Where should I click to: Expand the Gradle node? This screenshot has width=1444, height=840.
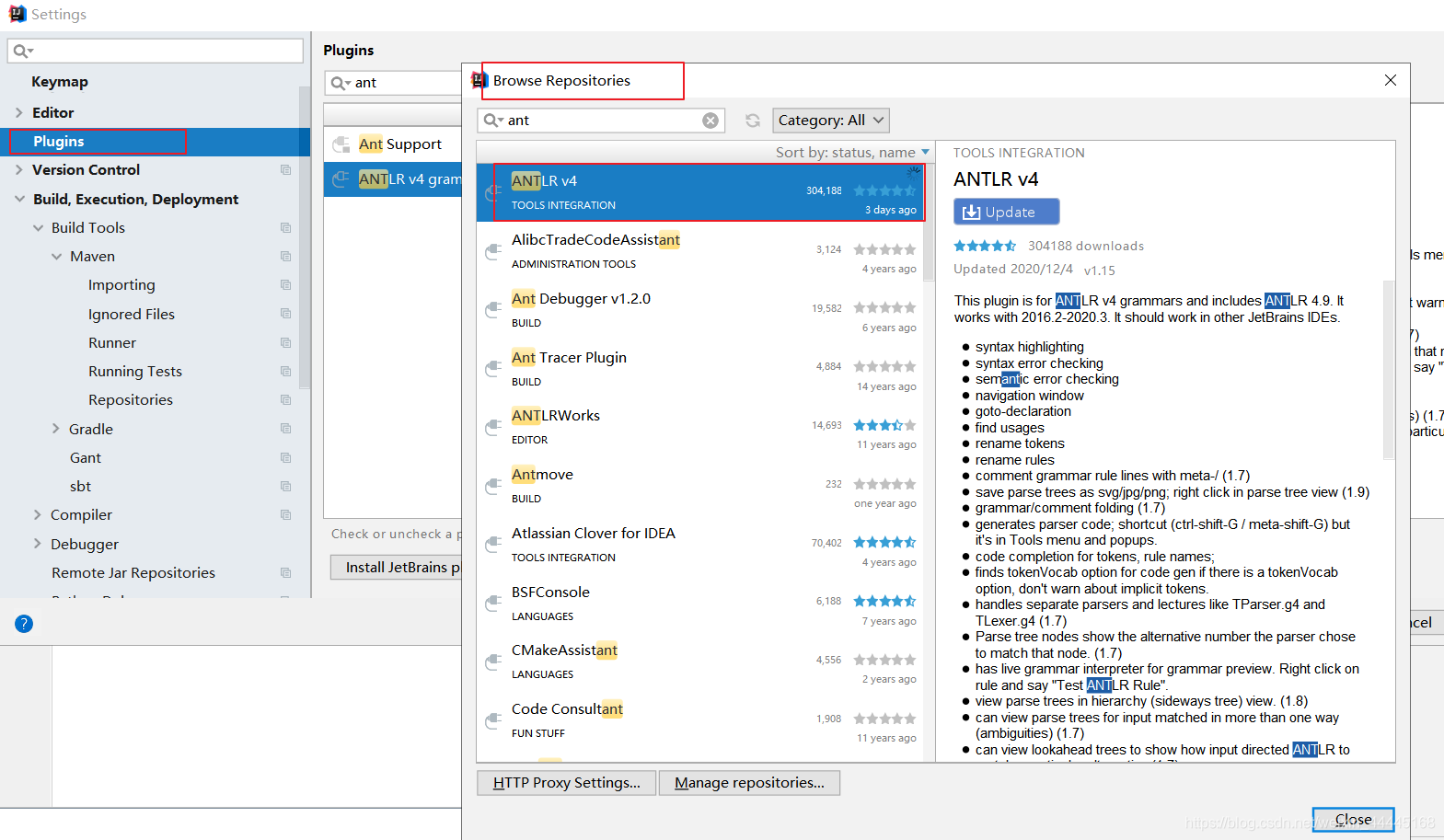56,429
